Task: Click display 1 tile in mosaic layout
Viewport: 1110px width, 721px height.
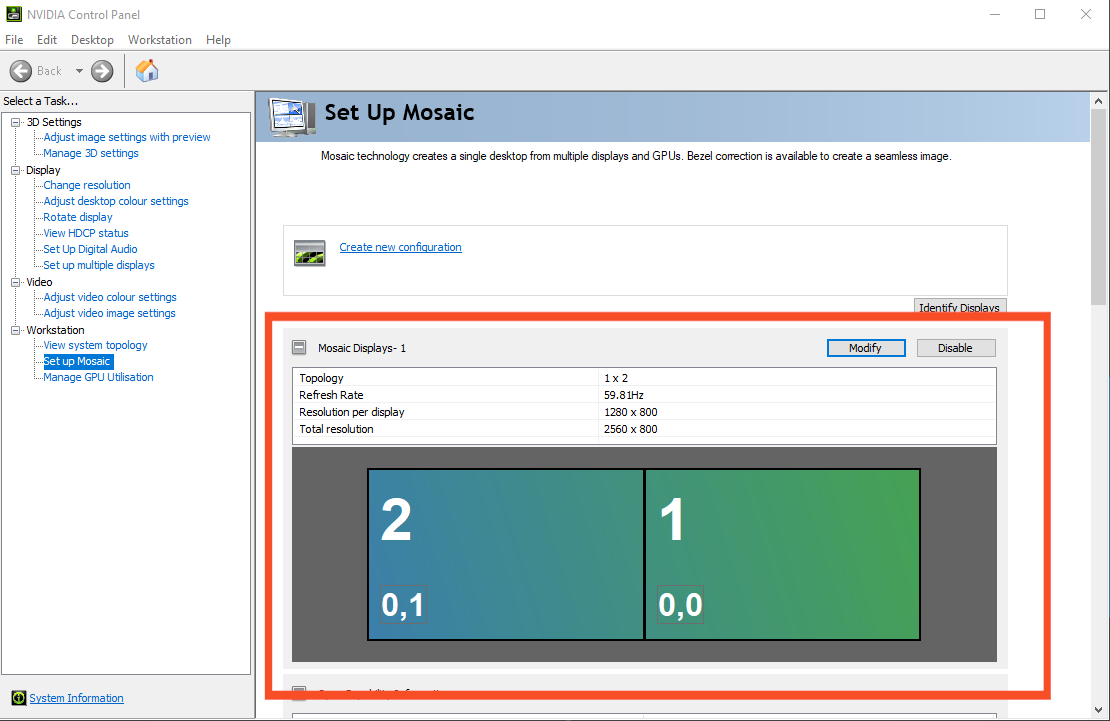Action: pos(782,555)
